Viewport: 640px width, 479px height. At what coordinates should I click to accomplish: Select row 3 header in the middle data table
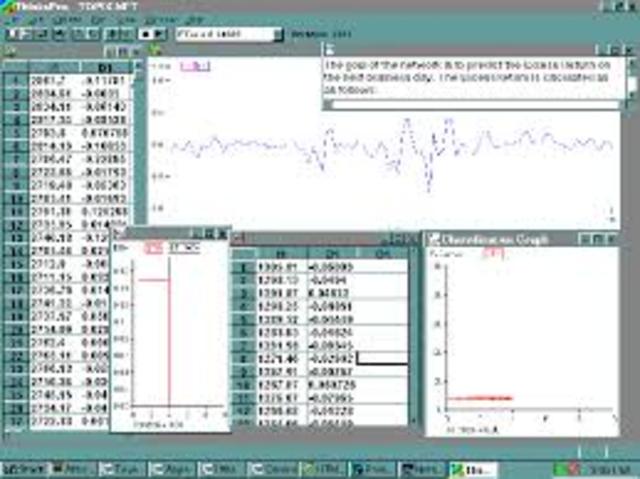[x=244, y=293]
